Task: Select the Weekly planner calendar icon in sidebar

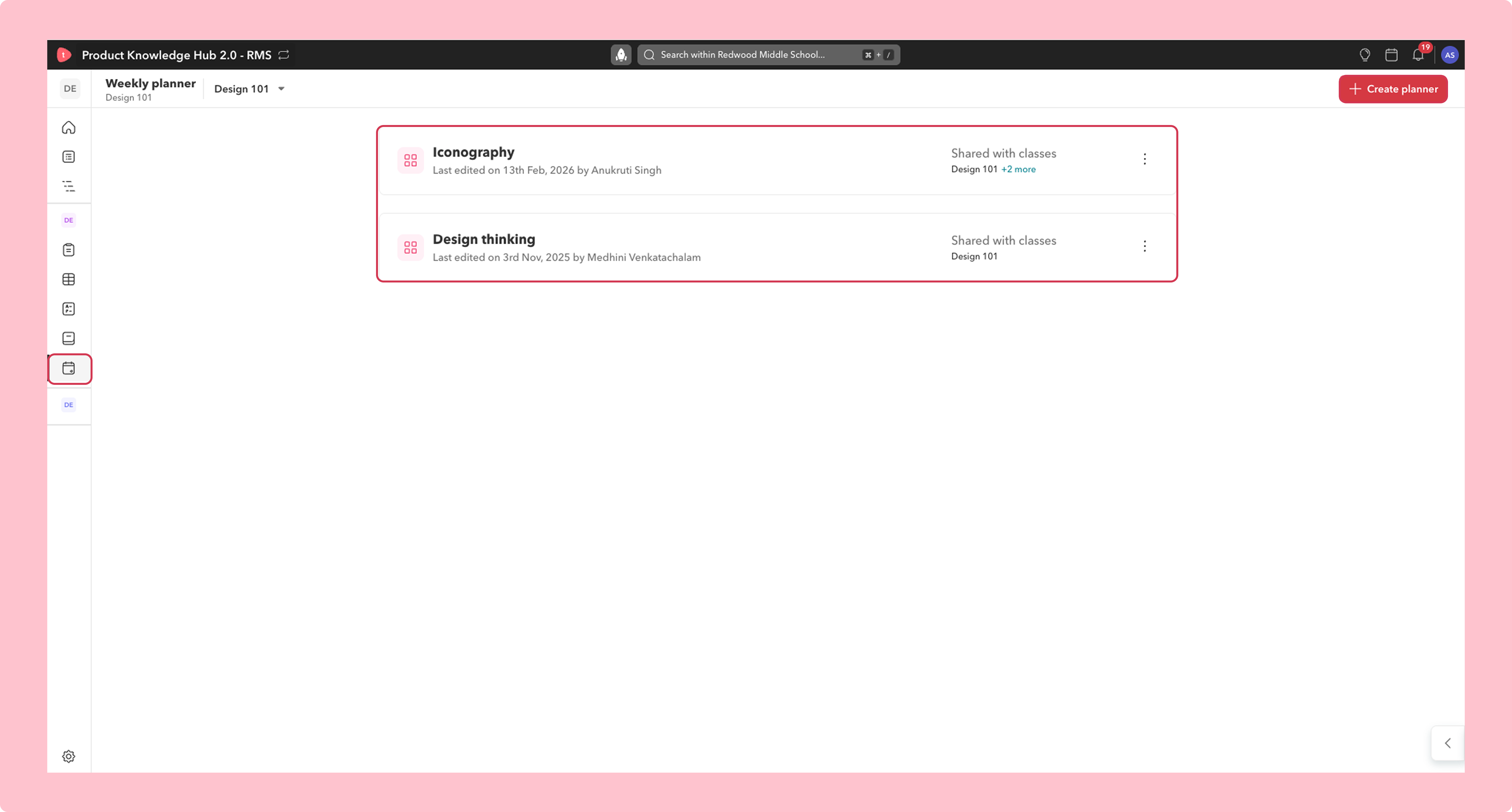Action: [69, 368]
